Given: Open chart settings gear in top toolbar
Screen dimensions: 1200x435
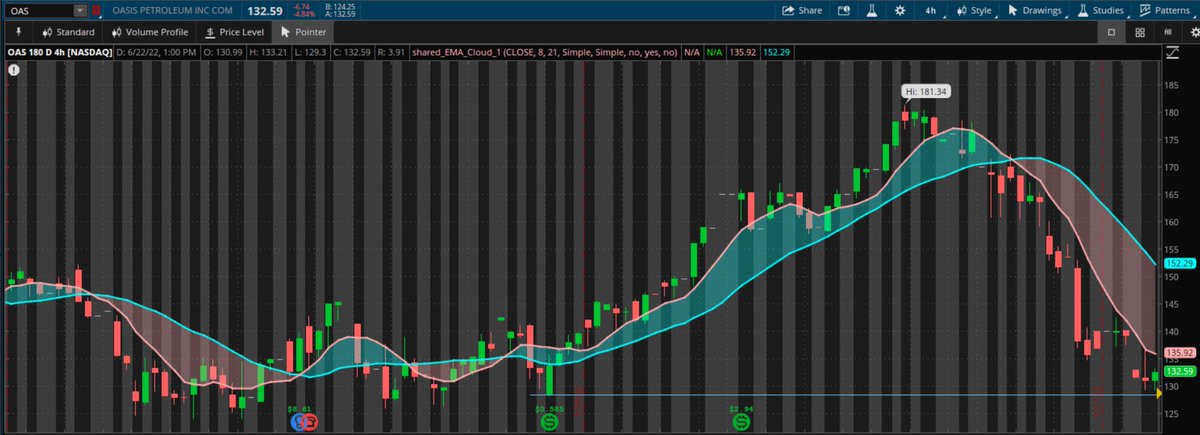Looking at the screenshot, I should [900, 10].
